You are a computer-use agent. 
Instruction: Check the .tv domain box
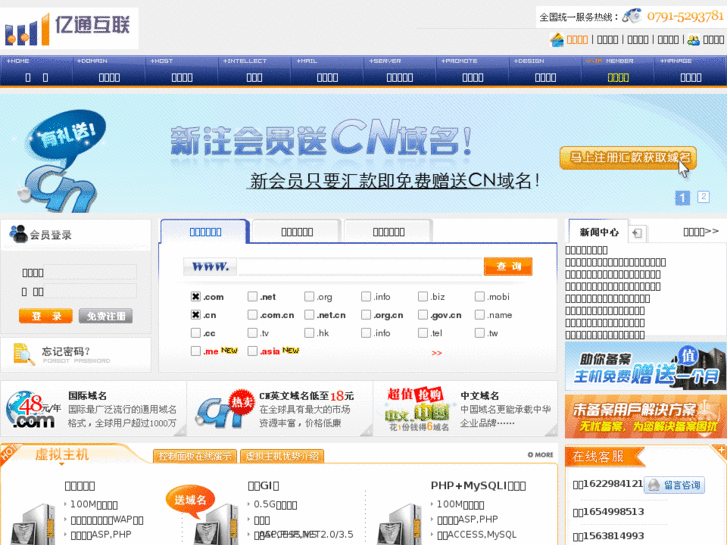(252, 333)
